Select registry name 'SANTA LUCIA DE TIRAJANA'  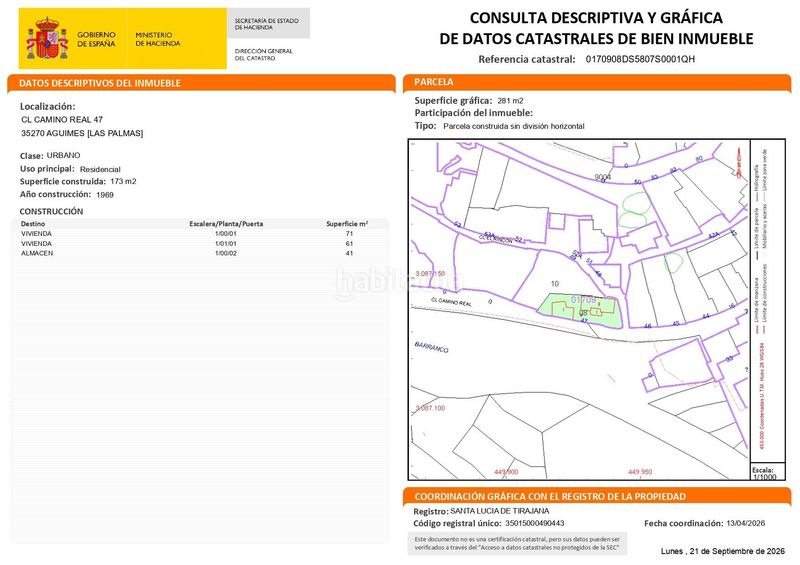coord(499,511)
